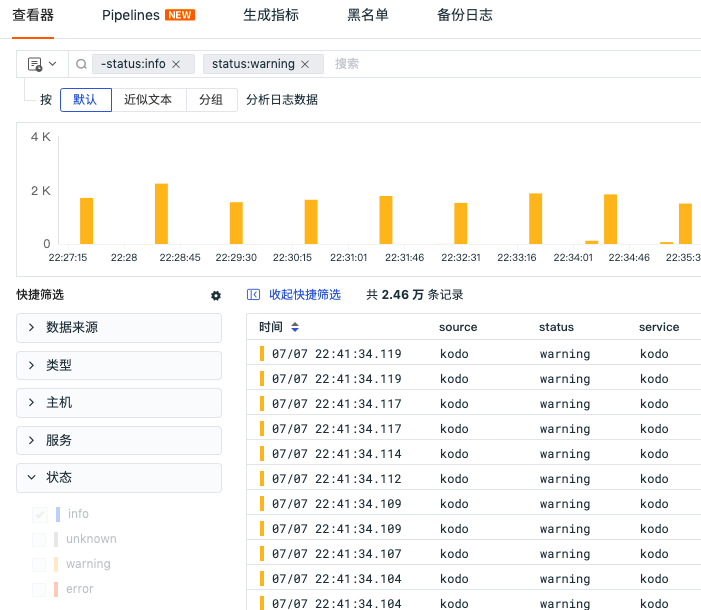This screenshot has width=701, height=610.
Task: Expand the 主机 filter section
Action: pyautogui.click(x=119, y=403)
